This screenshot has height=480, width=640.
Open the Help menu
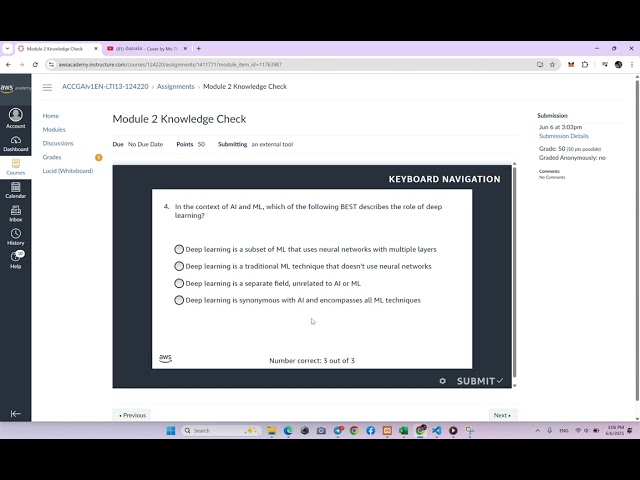[x=16, y=260]
